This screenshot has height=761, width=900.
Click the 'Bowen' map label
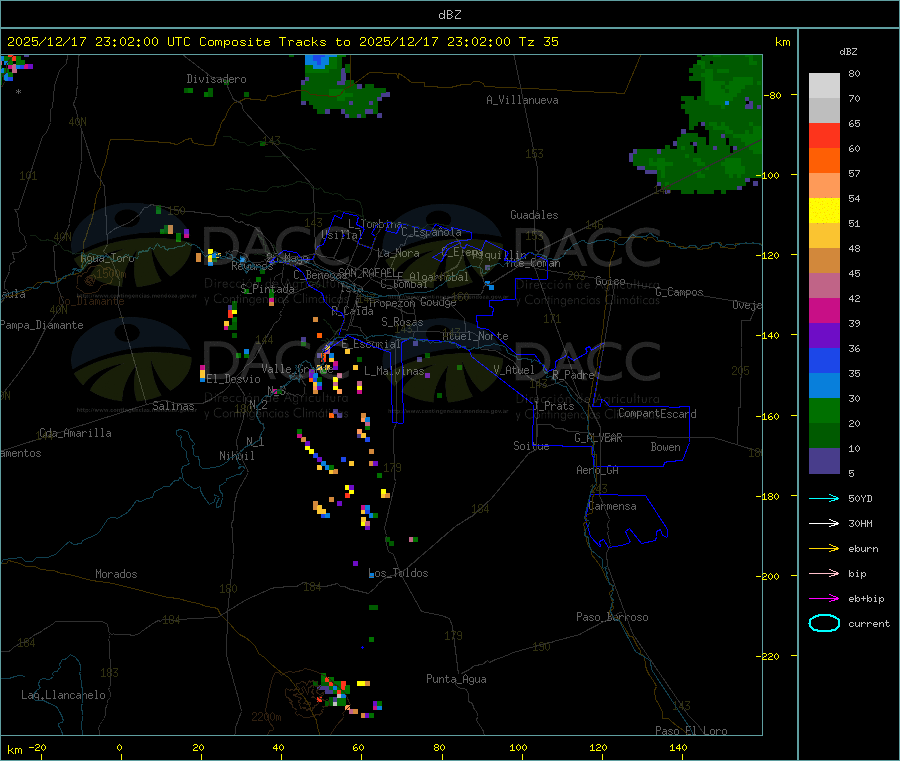coord(666,447)
